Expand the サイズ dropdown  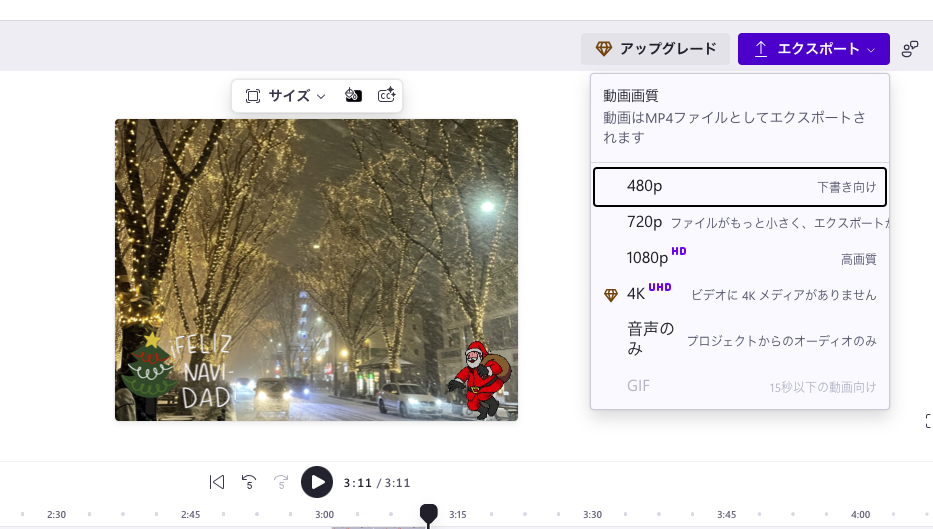[286, 96]
